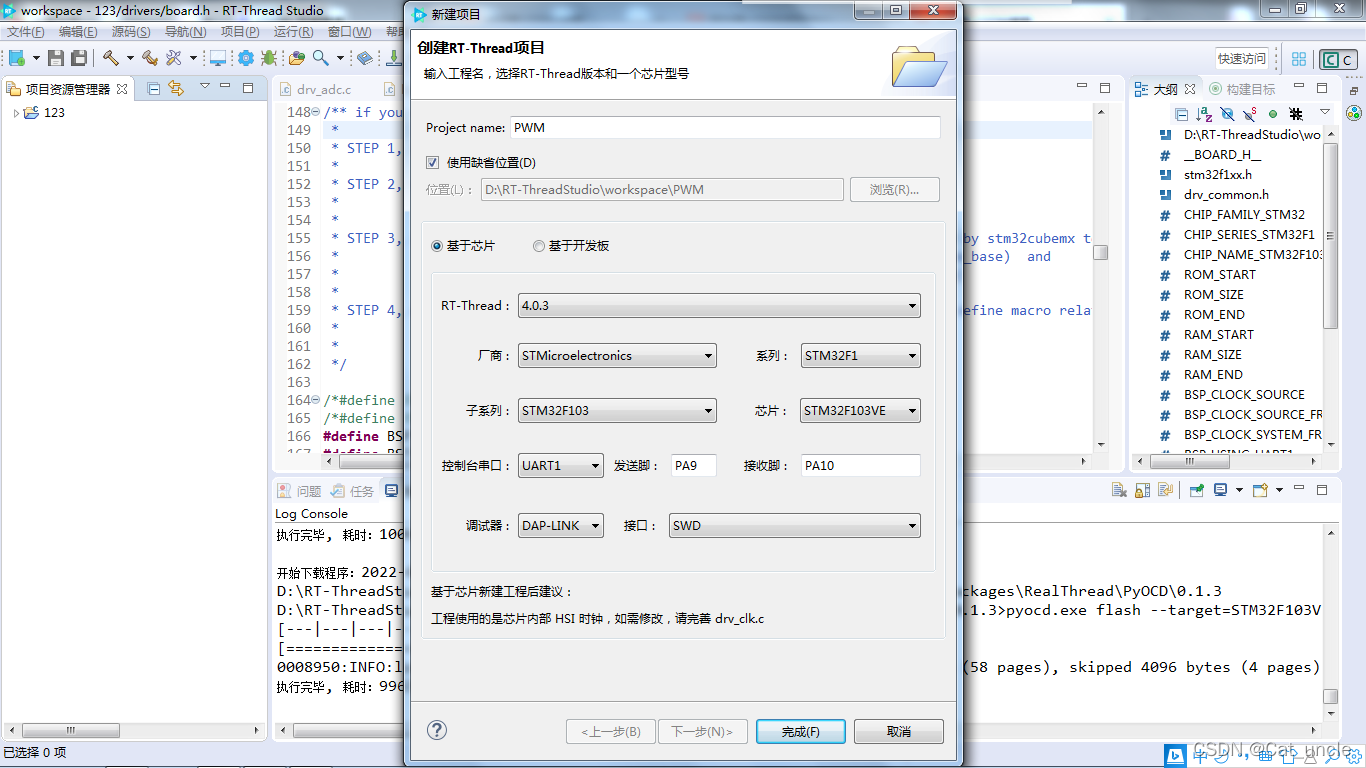
Task: Open the interface SWD dropdown
Action: tap(794, 526)
